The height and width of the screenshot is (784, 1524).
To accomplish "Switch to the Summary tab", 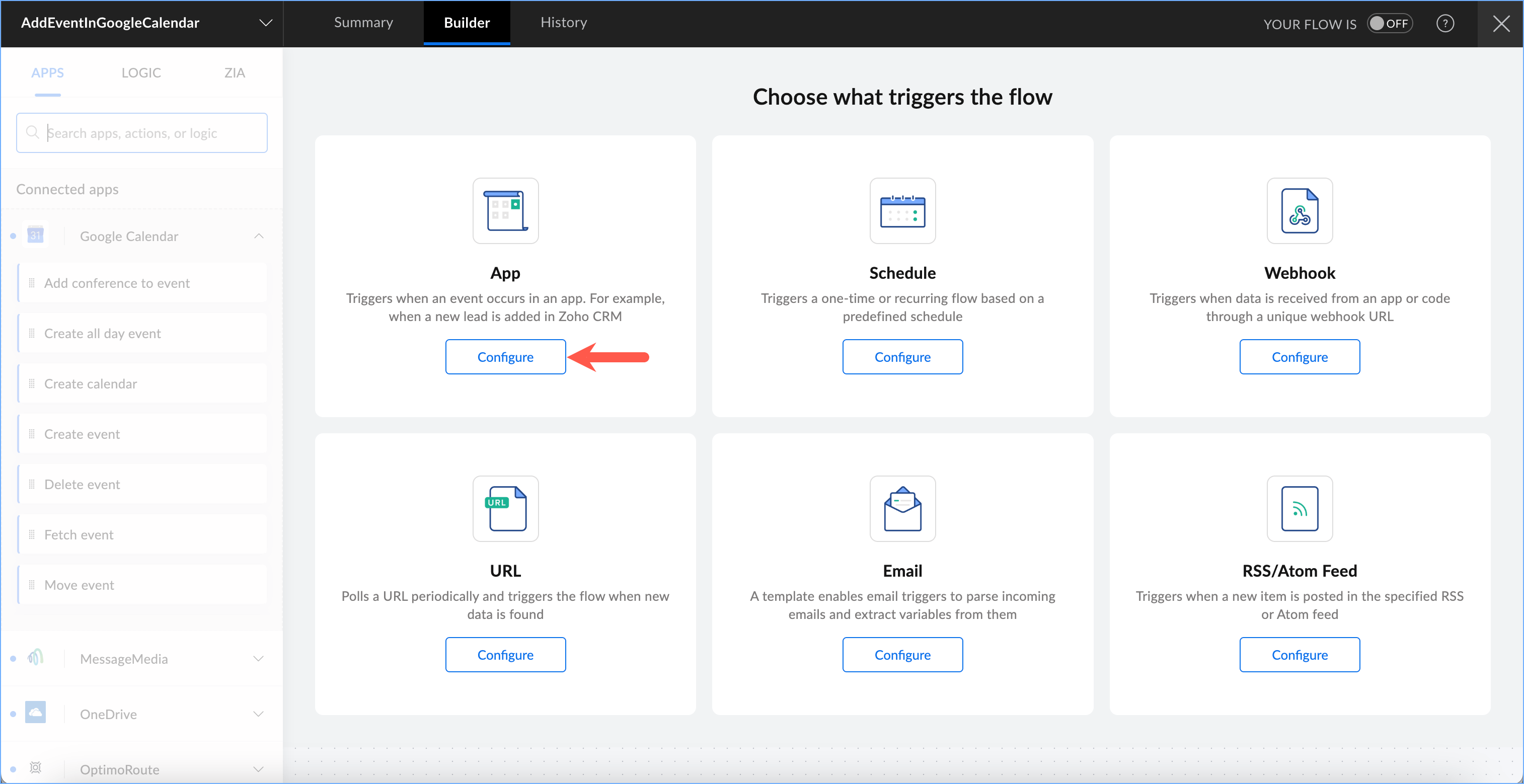I will click(x=363, y=23).
